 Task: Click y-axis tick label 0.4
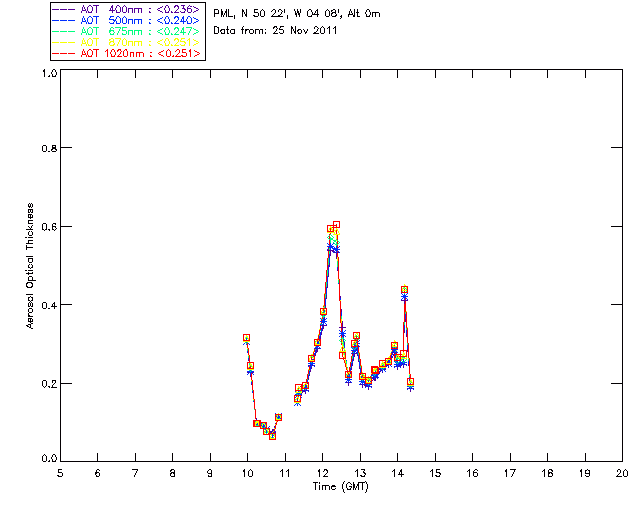[x=49, y=305]
